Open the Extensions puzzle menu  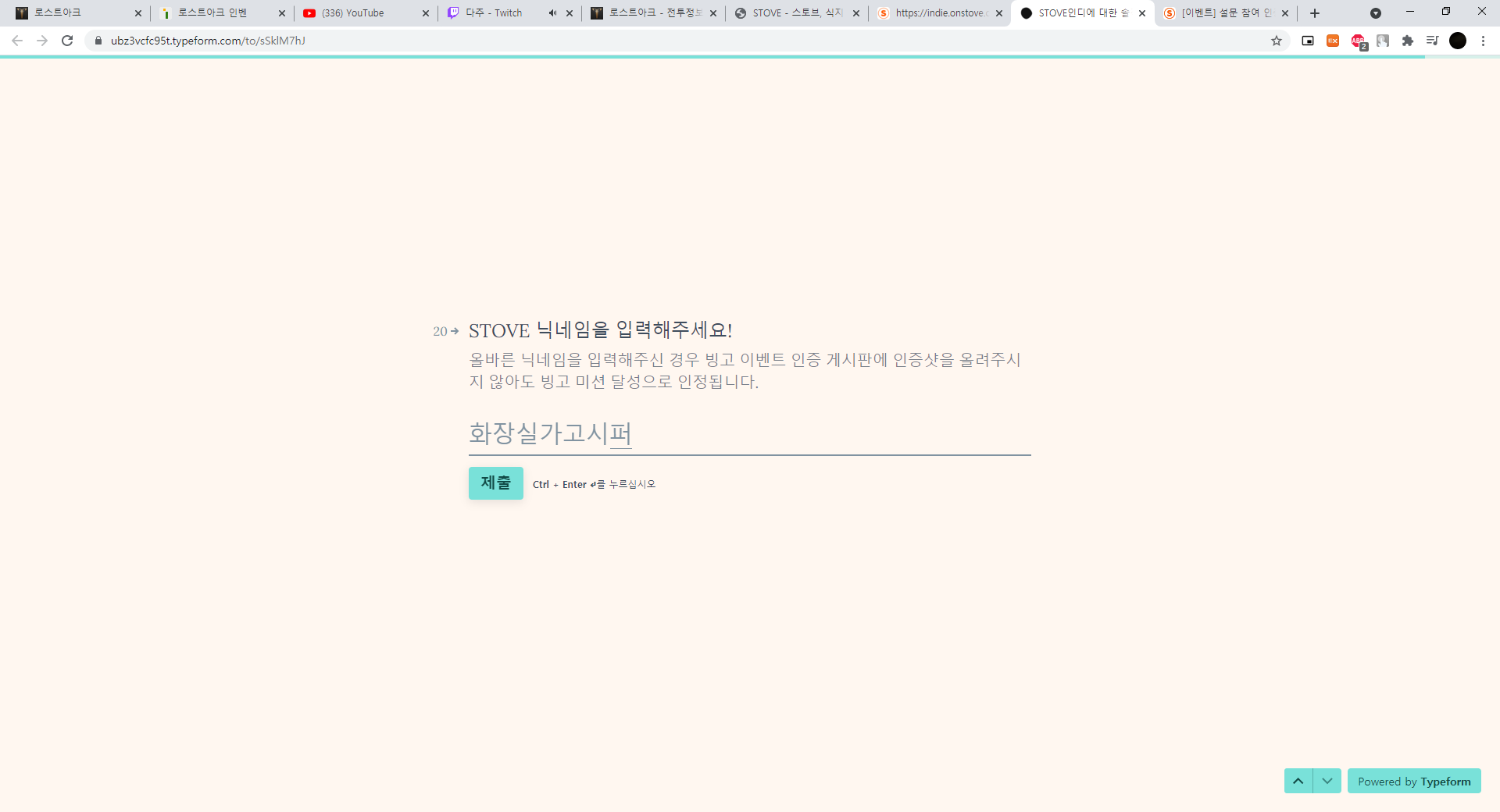1408,41
